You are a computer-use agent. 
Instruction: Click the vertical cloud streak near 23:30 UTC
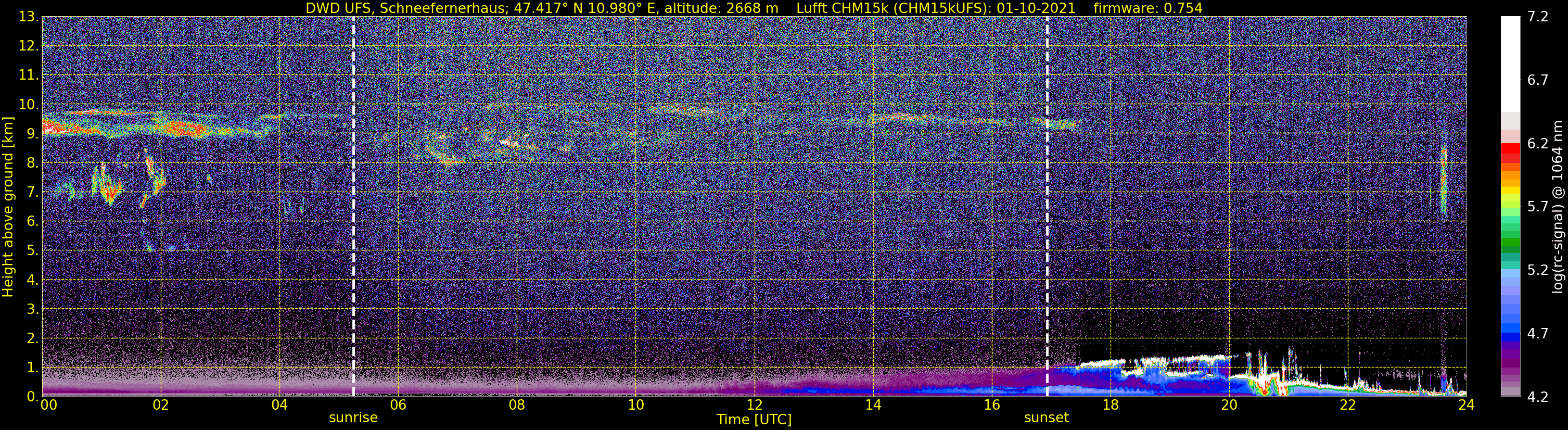click(1443, 181)
